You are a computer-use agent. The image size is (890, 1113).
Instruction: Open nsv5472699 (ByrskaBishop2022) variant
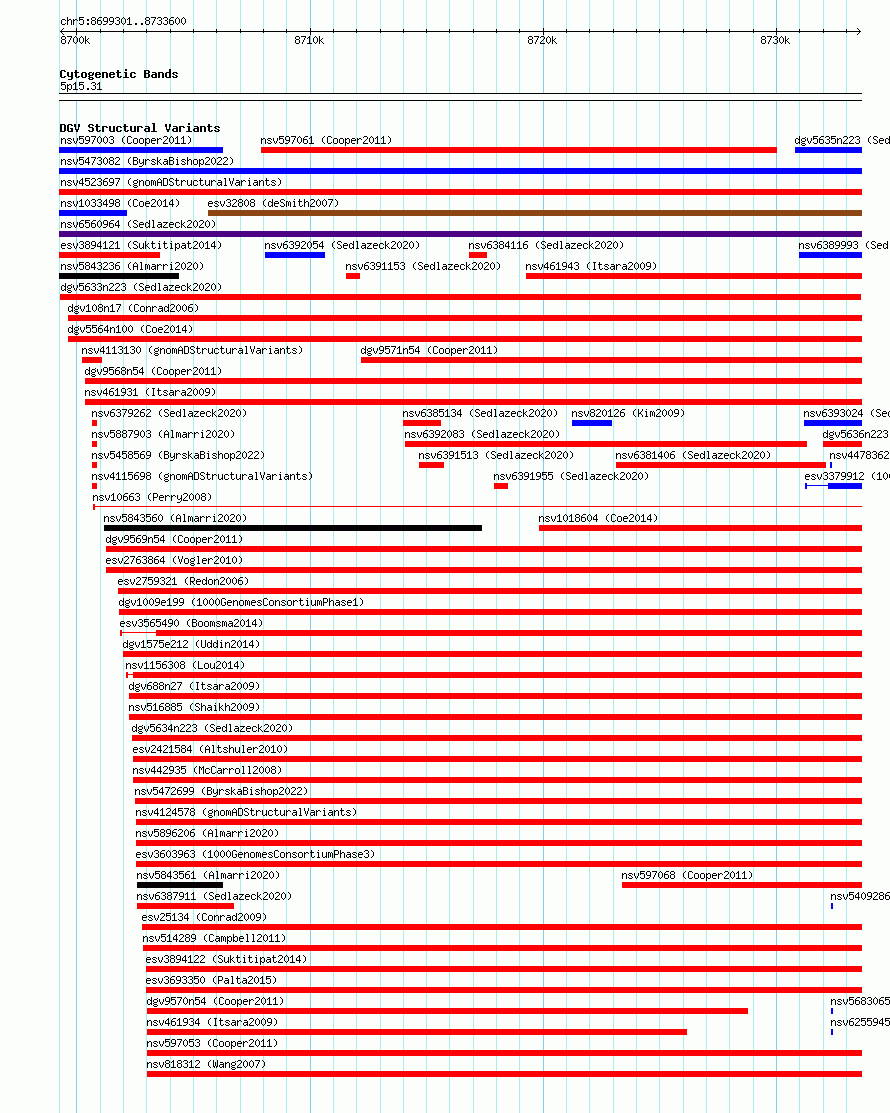click(221, 791)
